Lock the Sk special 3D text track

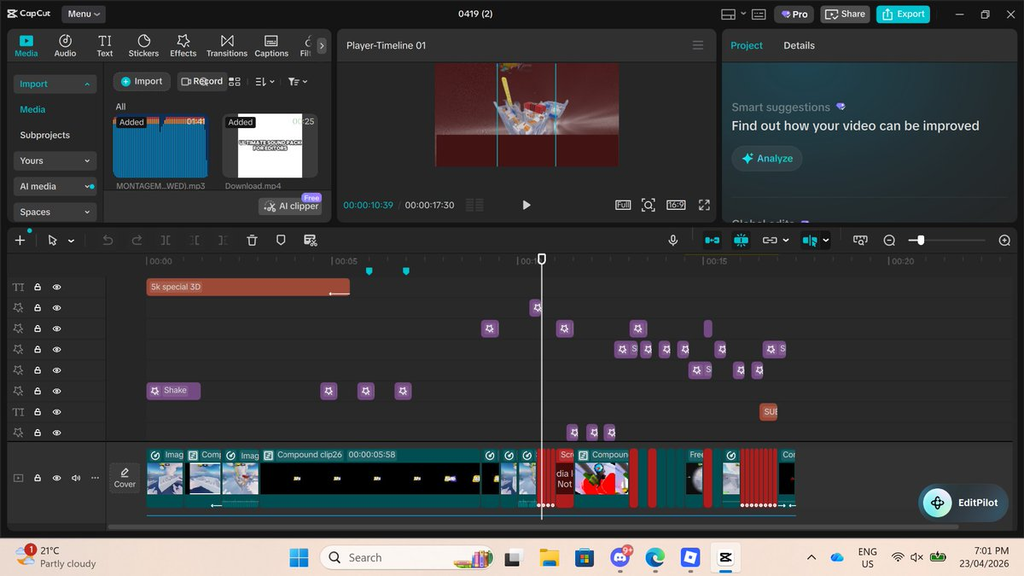[38, 287]
